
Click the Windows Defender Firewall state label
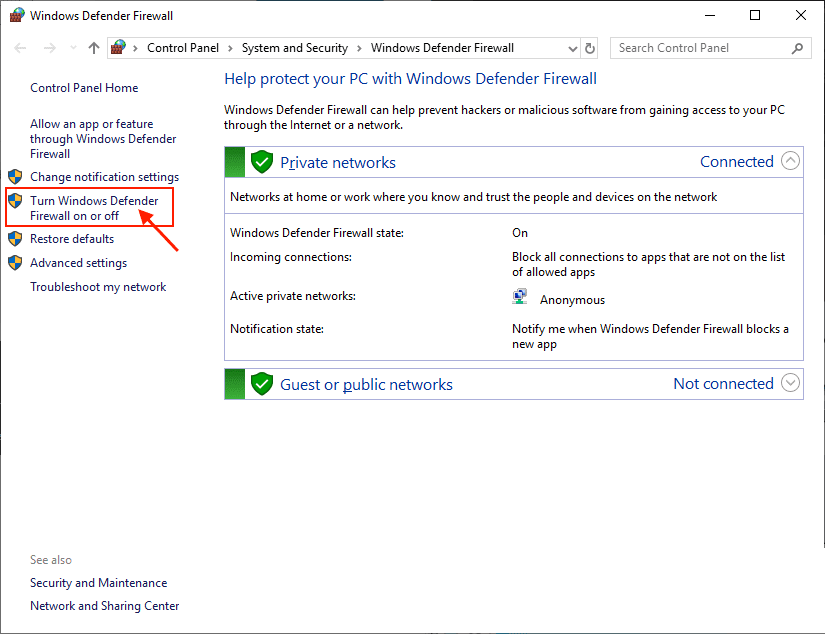(x=317, y=233)
